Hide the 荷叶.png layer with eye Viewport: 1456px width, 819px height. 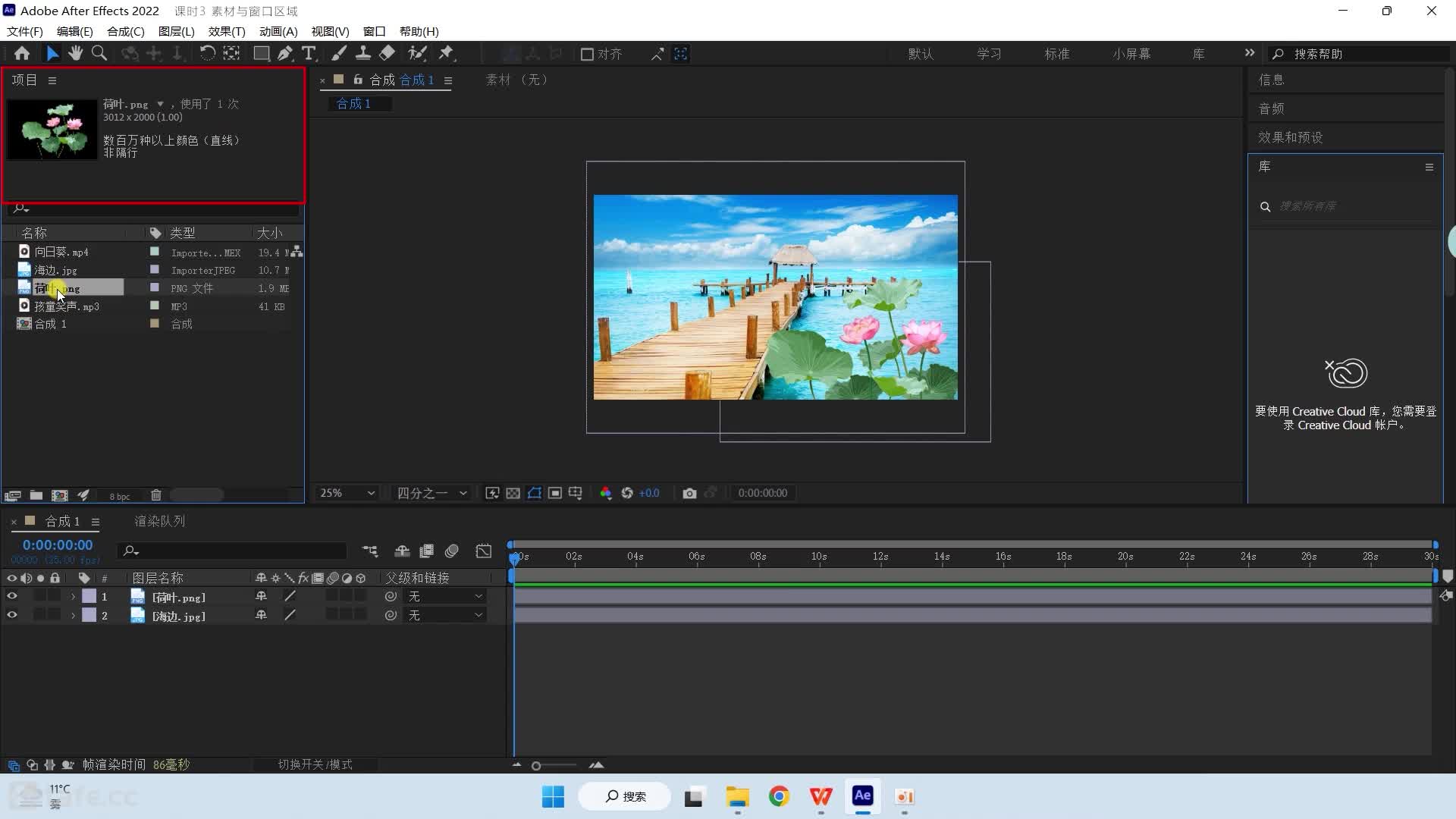(x=11, y=597)
